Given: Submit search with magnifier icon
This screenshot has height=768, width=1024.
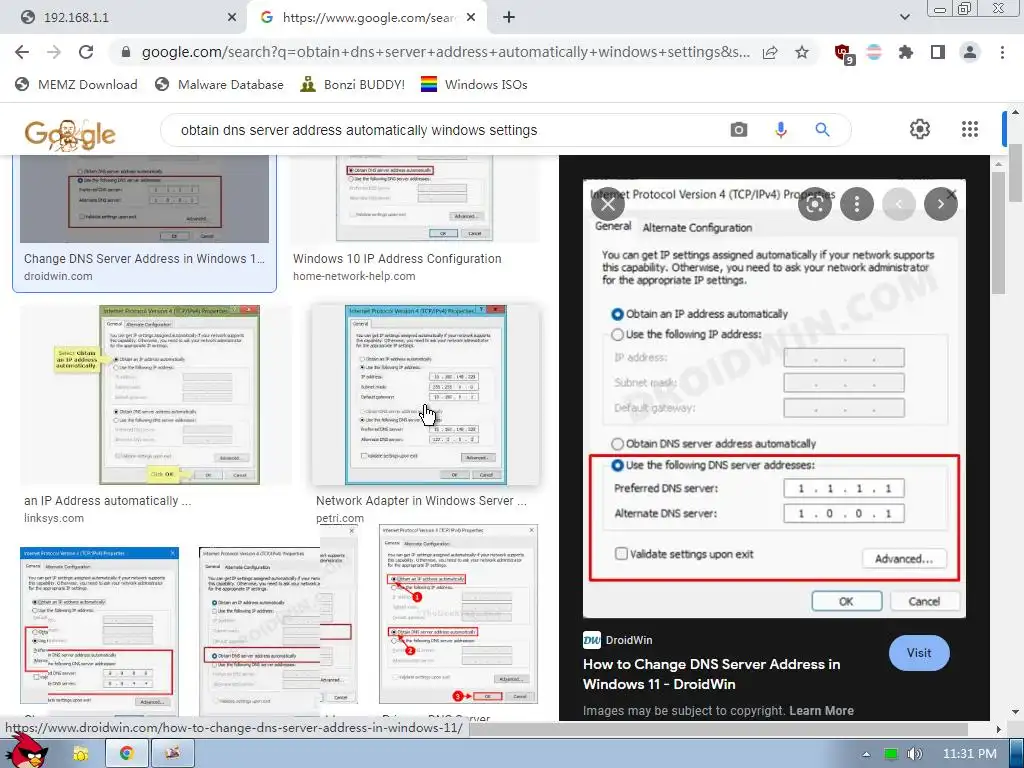Looking at the screenshot, I should pos(822,130).
